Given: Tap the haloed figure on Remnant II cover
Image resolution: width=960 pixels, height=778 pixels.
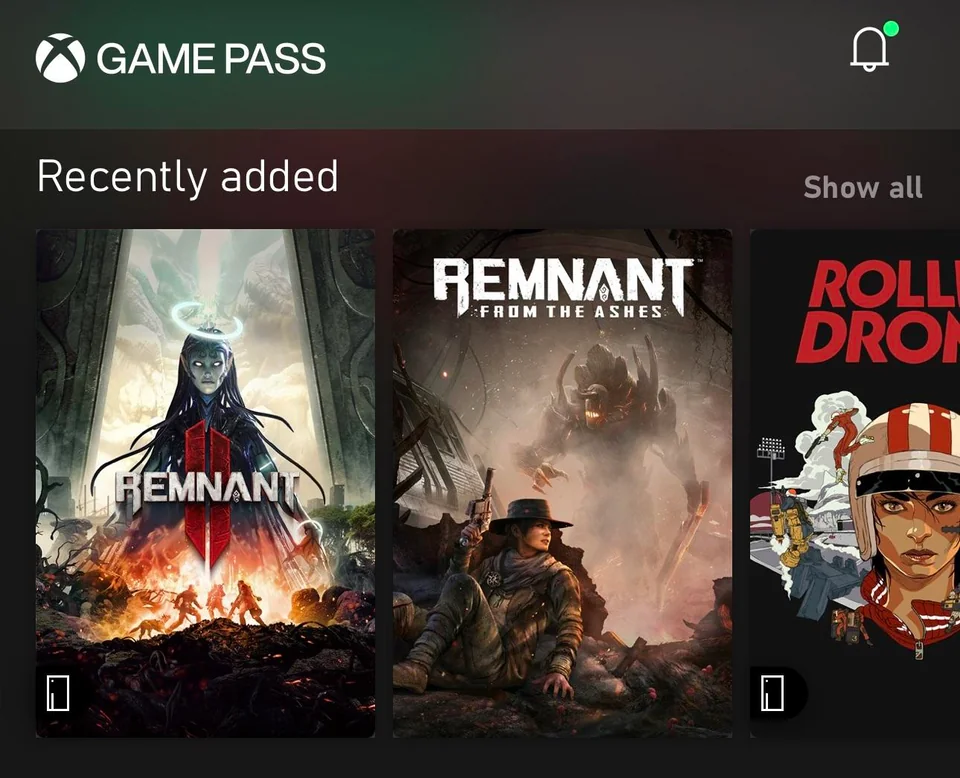Looking at the screenshot, I should click(x=206, y=392).
